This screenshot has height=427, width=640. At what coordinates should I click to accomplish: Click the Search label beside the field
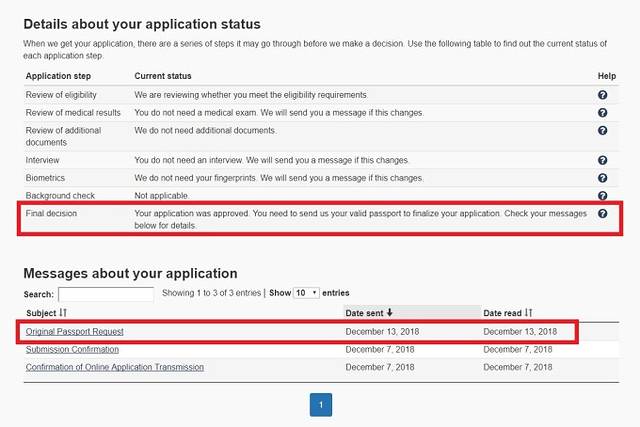[39, 295]
